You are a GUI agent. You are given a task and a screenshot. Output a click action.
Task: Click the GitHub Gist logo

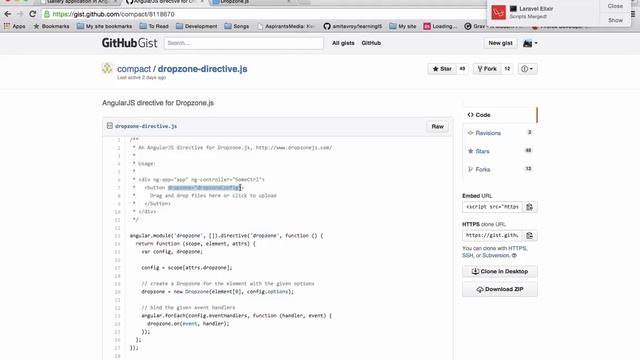(x=129, y=43)
